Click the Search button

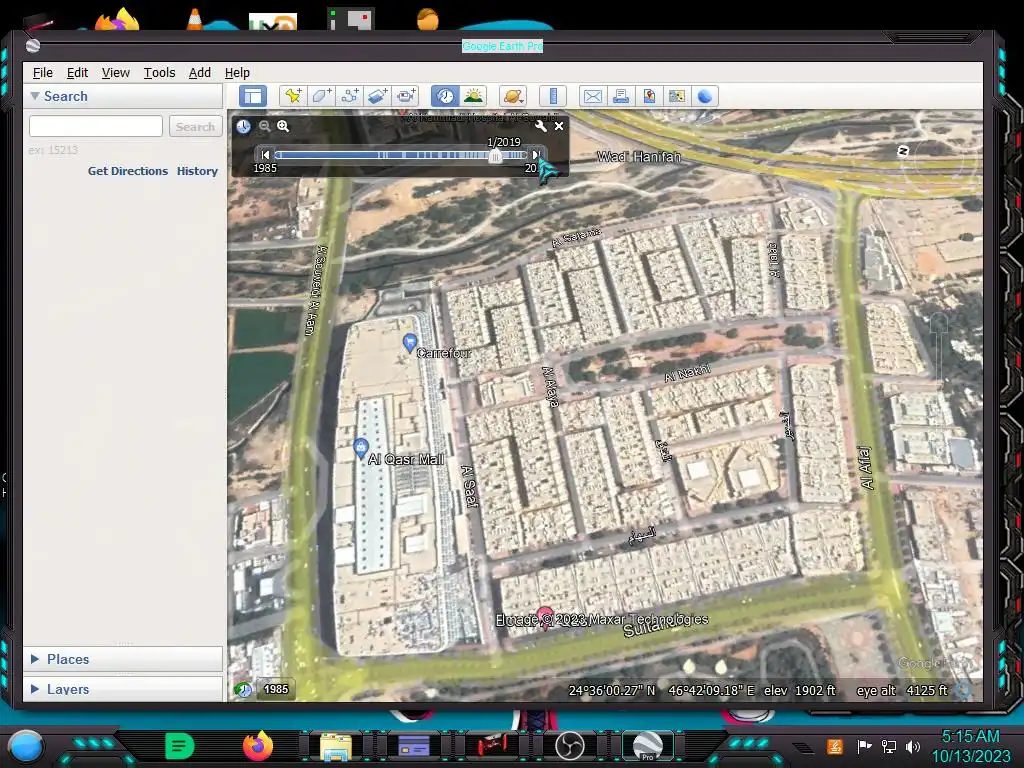tap(195, 126)
